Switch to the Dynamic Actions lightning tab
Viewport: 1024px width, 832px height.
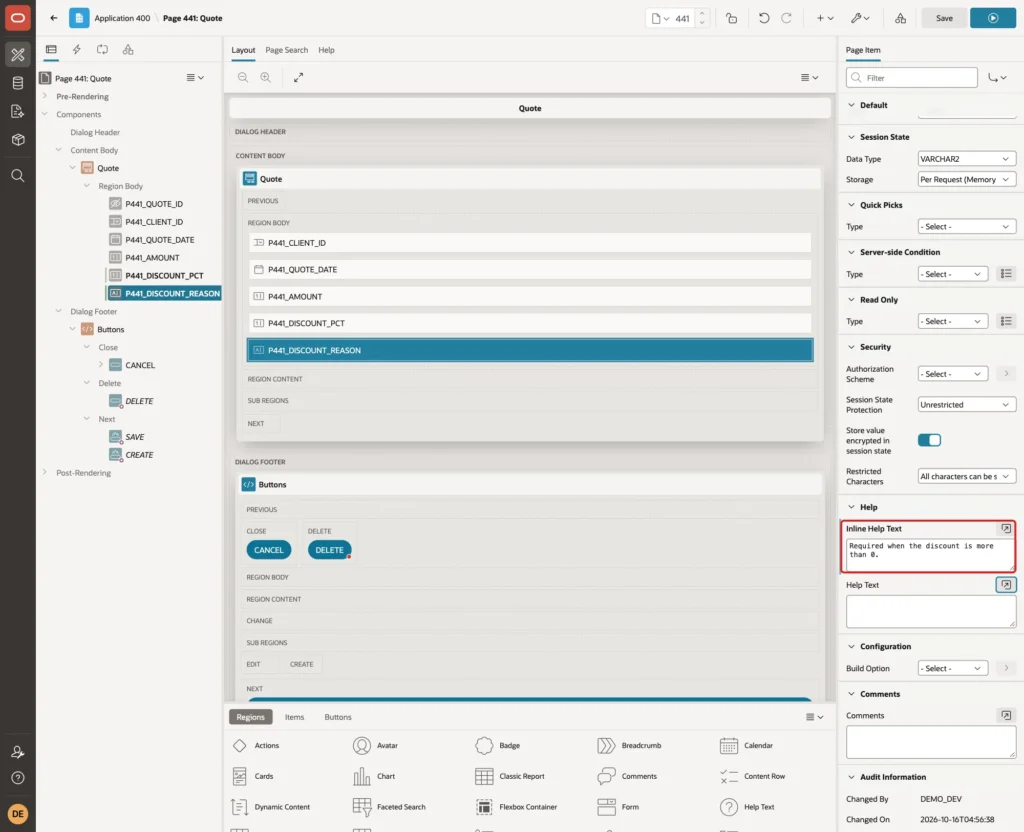[76, 50]
